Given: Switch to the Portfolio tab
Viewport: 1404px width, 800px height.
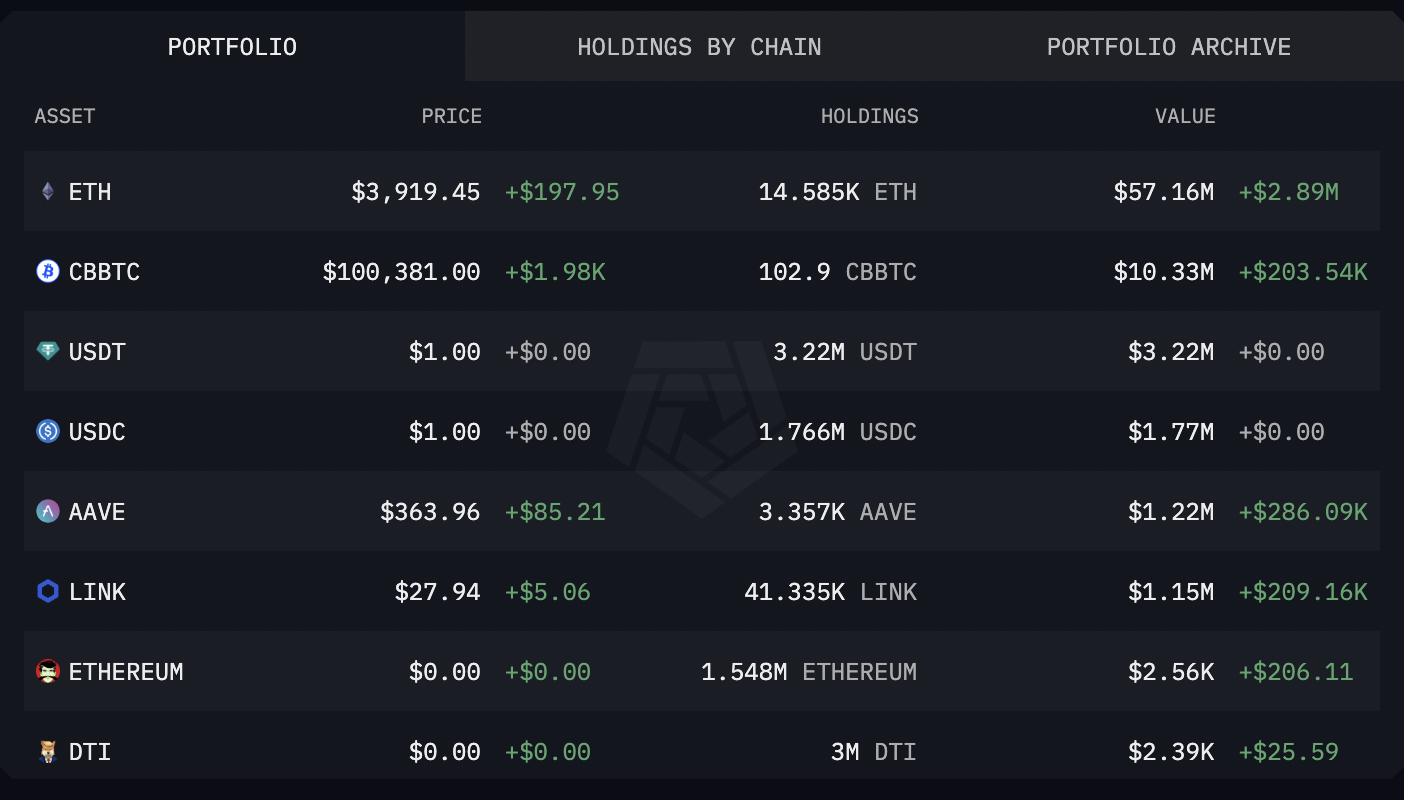Looking at the screenshot, I should coord(232,47).
